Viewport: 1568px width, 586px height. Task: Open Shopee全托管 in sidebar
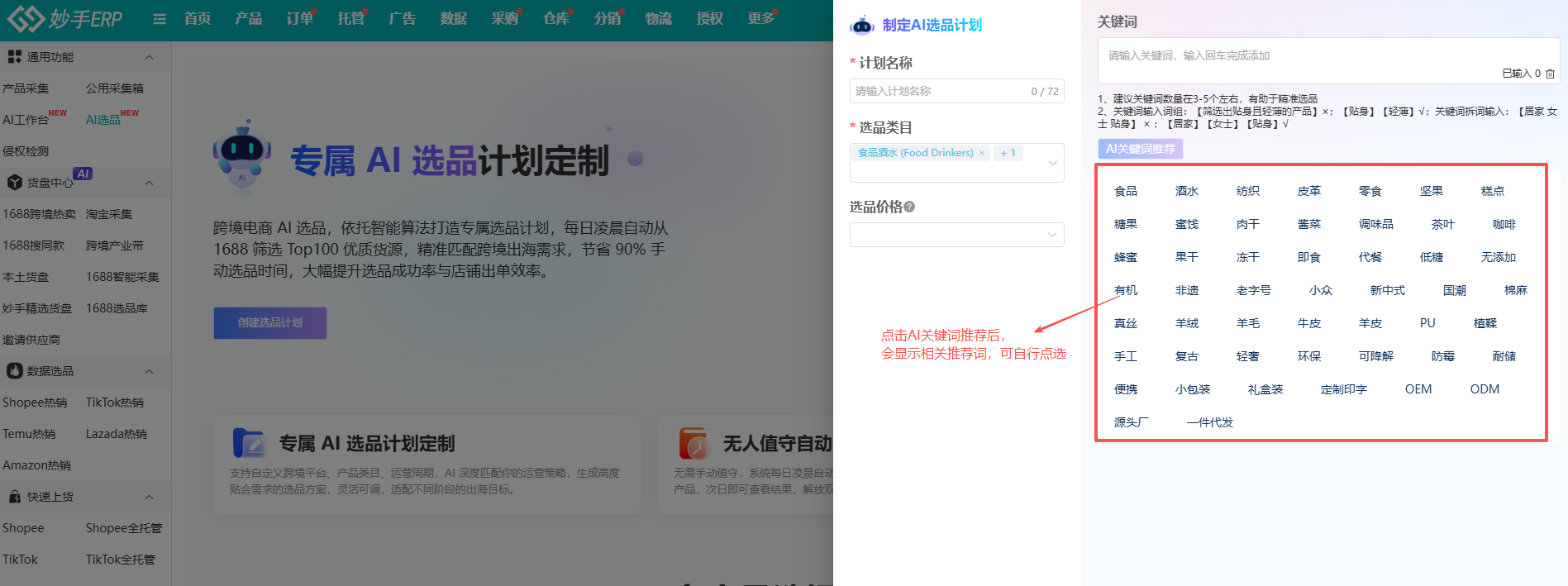[124, 528]
